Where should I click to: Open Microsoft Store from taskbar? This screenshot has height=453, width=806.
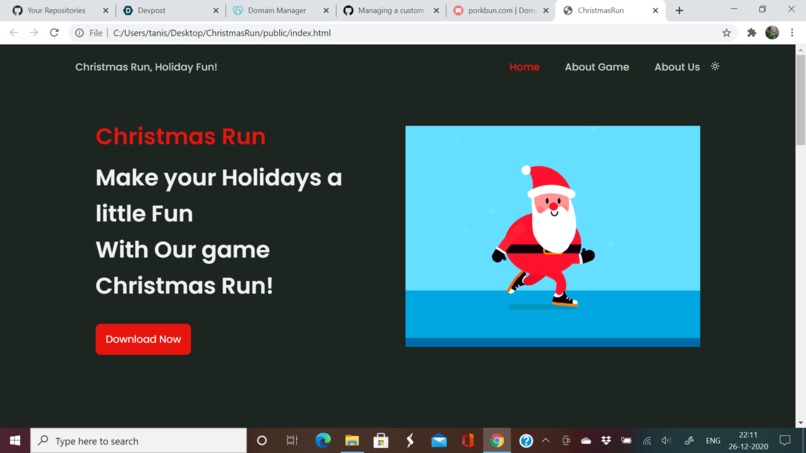click(381, 441)
